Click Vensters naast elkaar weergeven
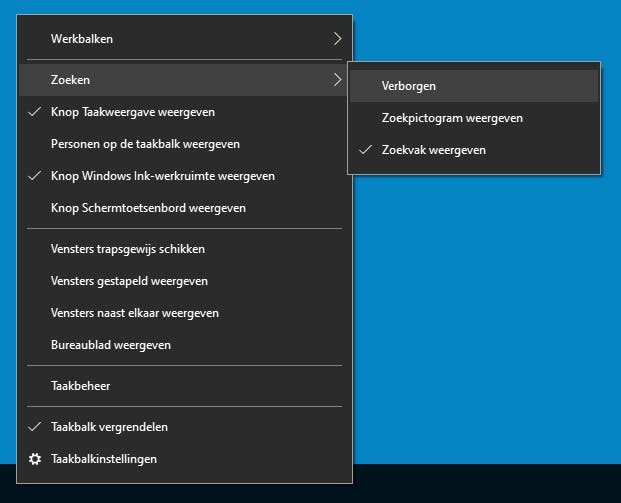621x503 pixels. (135, 313)
